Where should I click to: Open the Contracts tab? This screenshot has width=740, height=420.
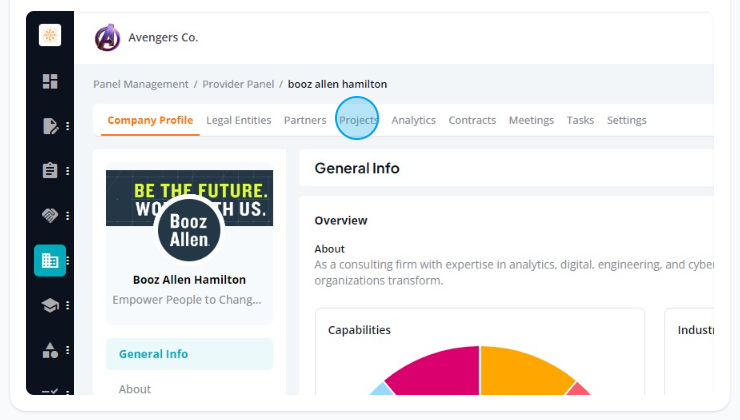[x=472, y=120]
